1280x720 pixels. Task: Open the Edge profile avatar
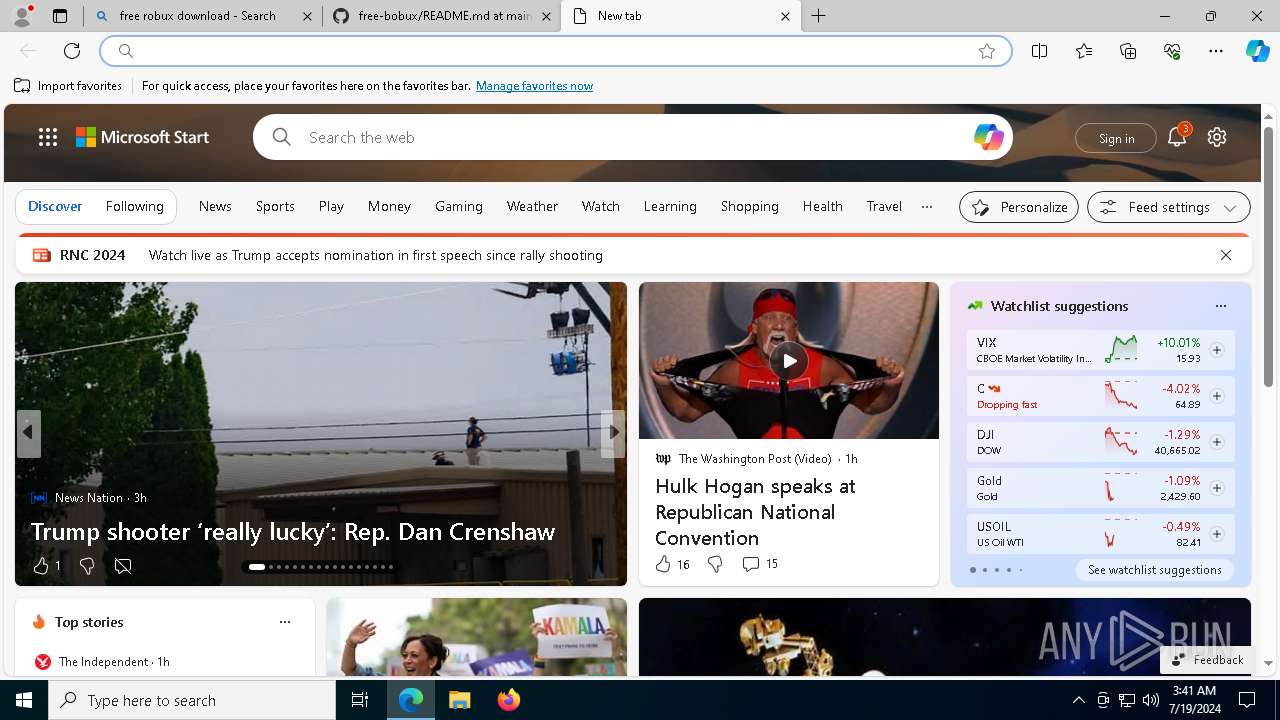coord(21,16)
